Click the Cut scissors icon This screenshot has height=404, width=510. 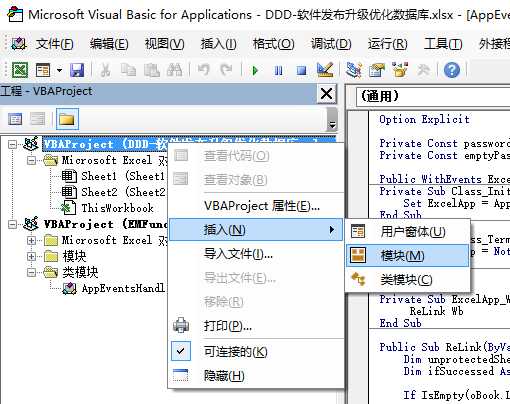pos(105,70)
